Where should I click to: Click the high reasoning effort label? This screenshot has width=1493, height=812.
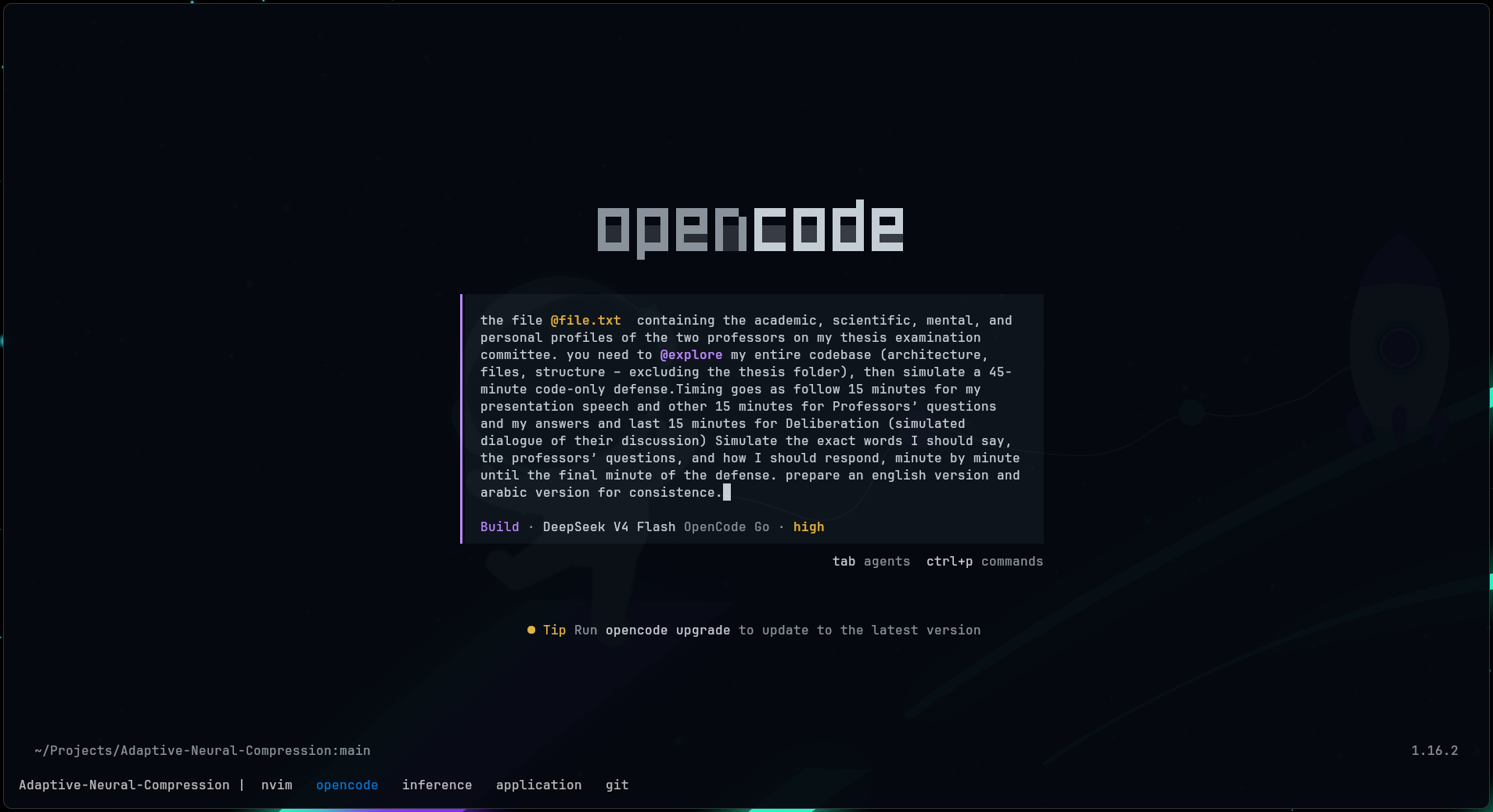point(809,526)
